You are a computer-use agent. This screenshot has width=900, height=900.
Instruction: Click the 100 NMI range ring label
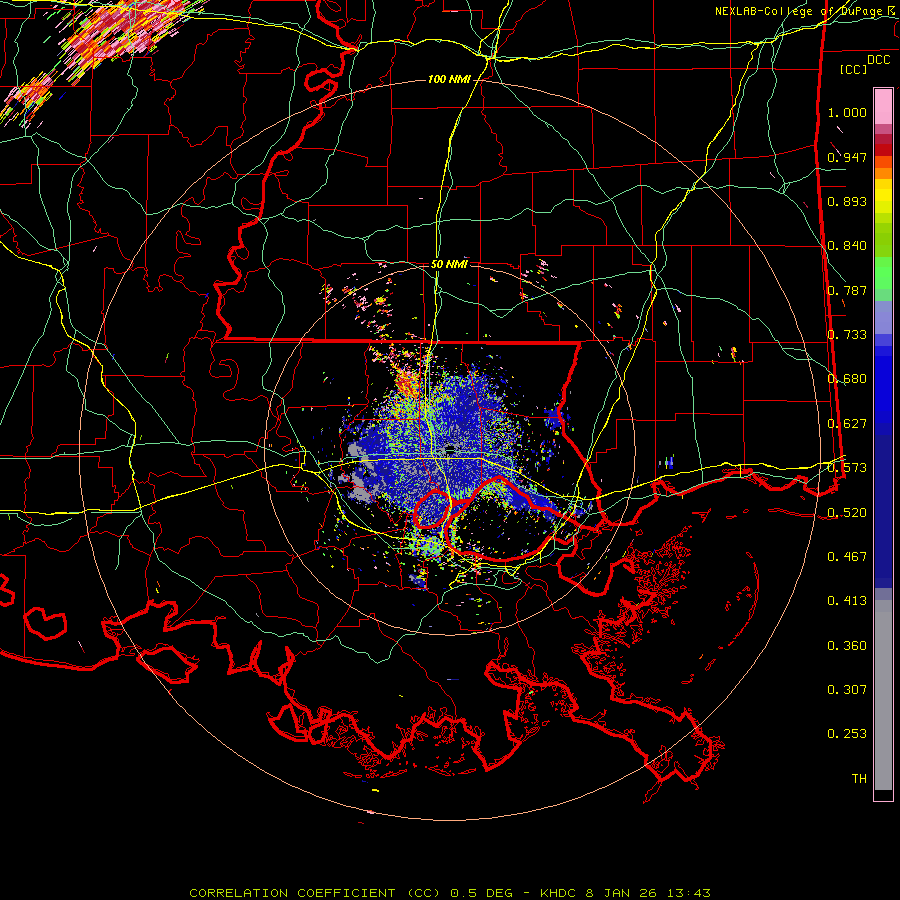[449, 79]
